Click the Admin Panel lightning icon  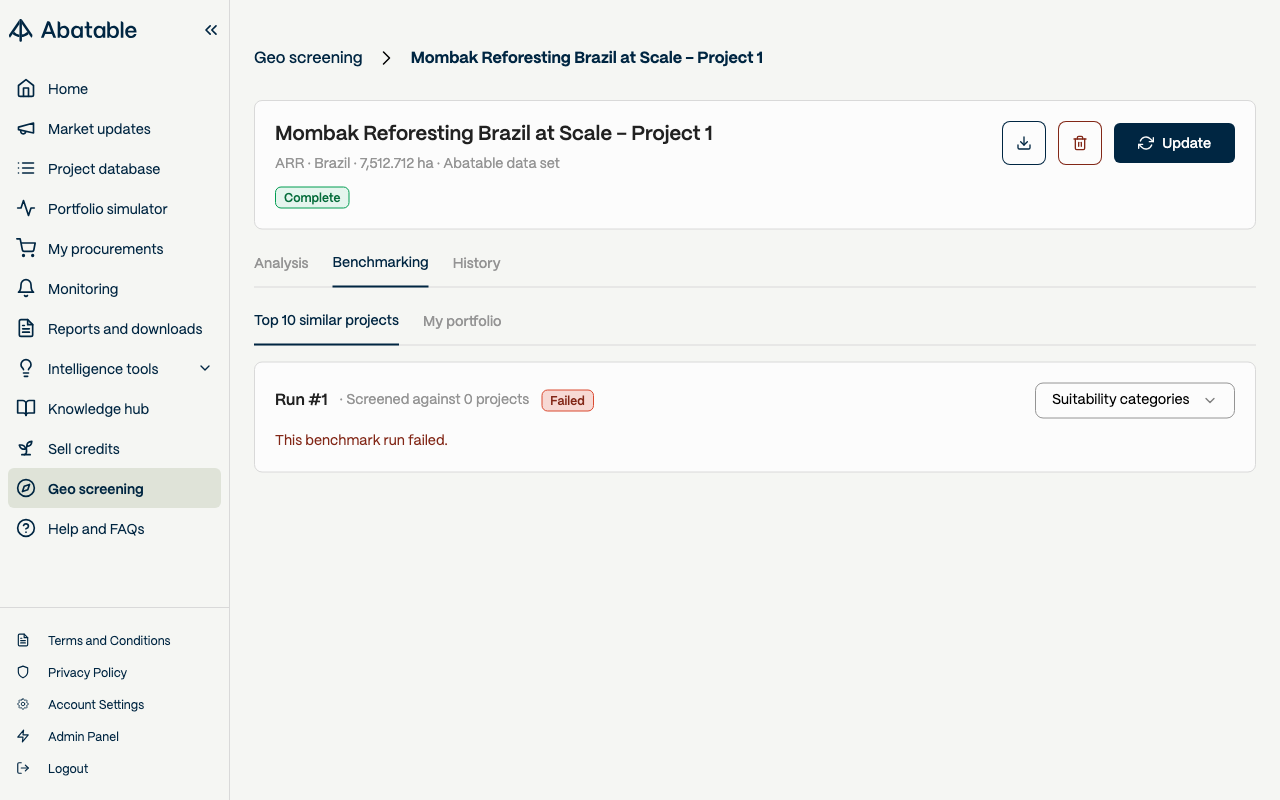23,737
